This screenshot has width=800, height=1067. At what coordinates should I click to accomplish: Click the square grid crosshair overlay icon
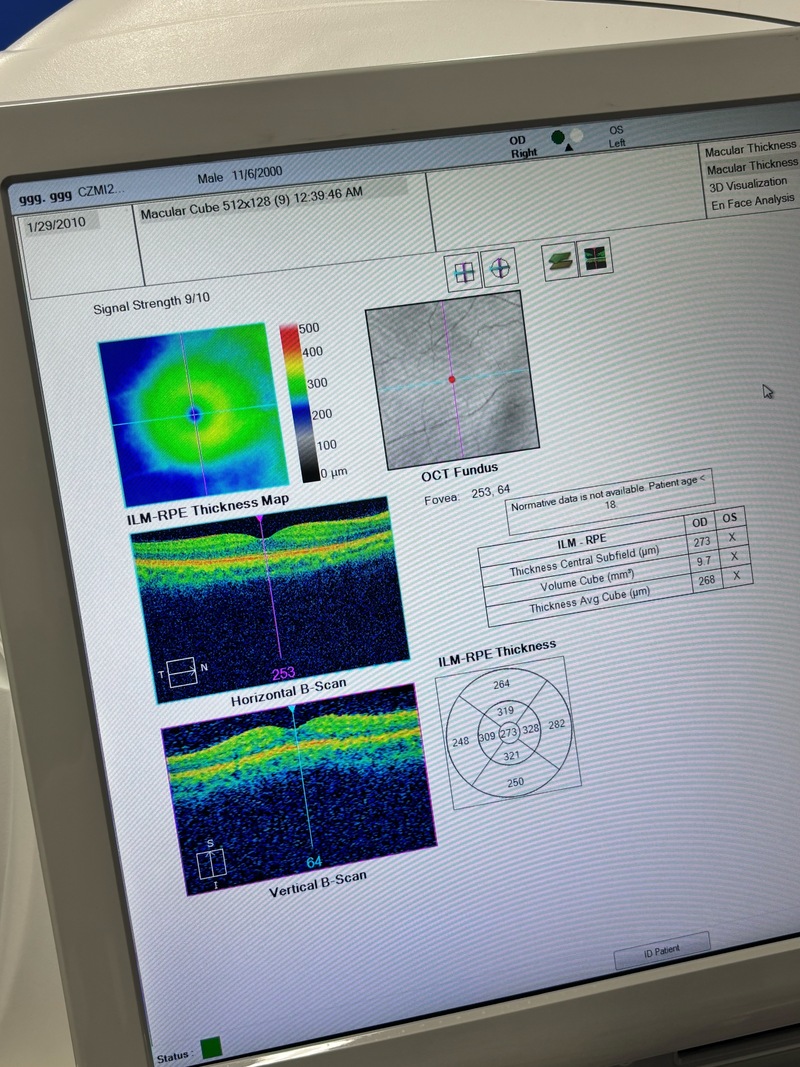(464, 272)
